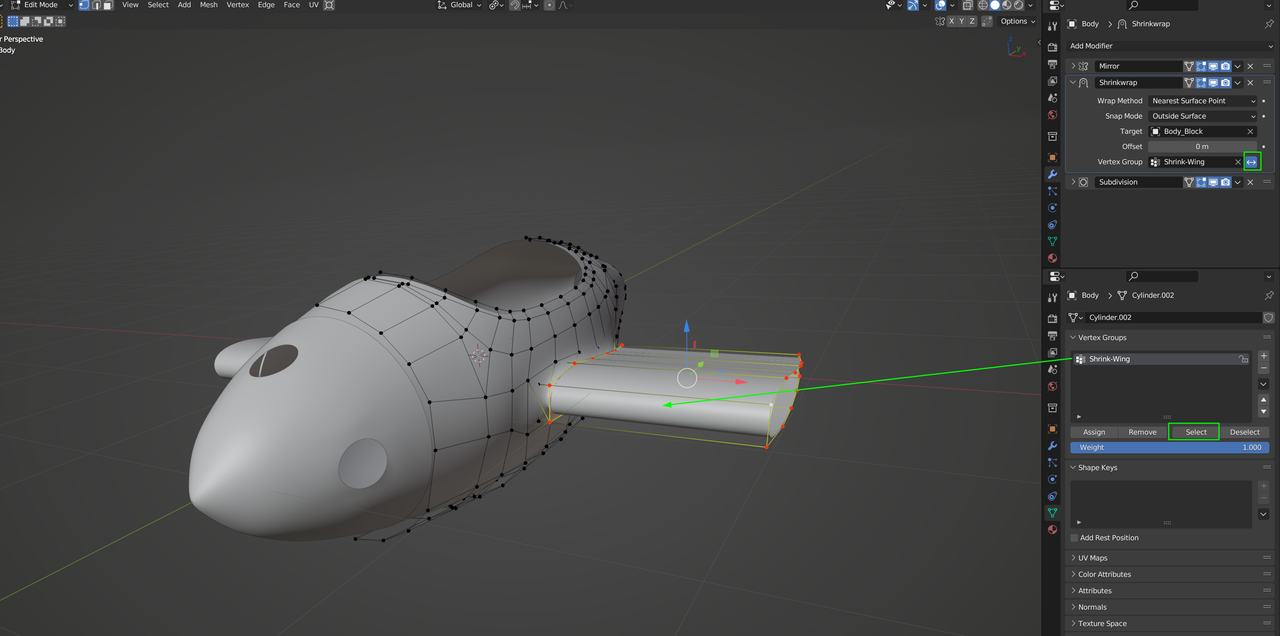
Task: Invert the Shrinkwrap vertex group influence
Action: pyautogui.click(x=1251, y=162)
